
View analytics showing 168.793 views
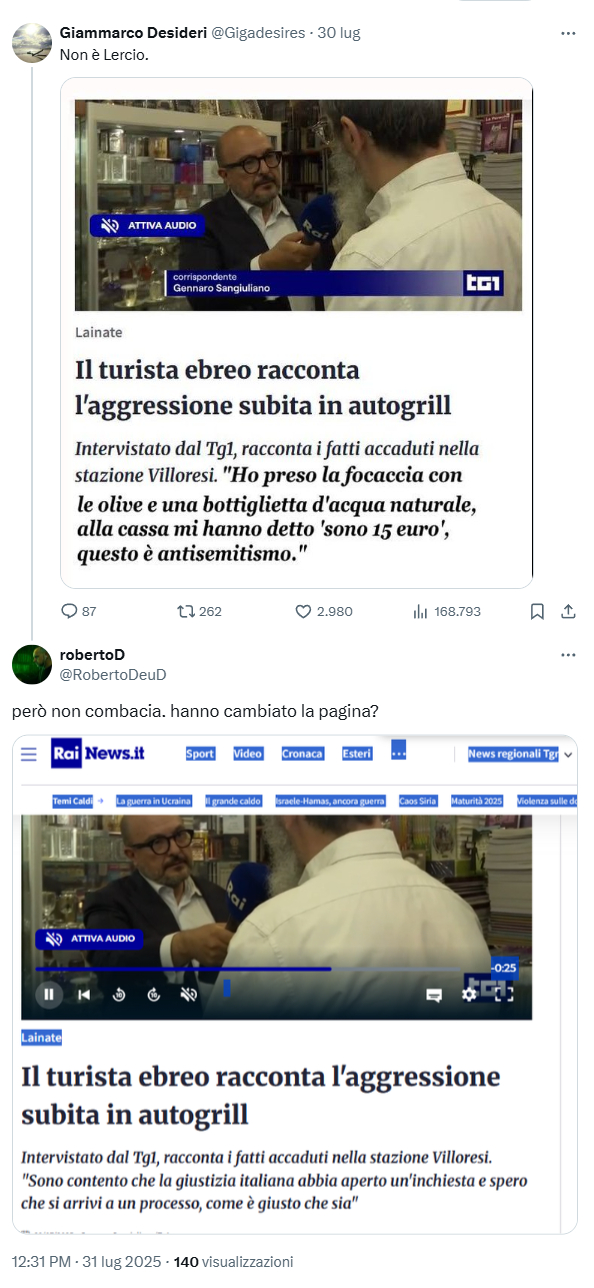click(421, 611)
